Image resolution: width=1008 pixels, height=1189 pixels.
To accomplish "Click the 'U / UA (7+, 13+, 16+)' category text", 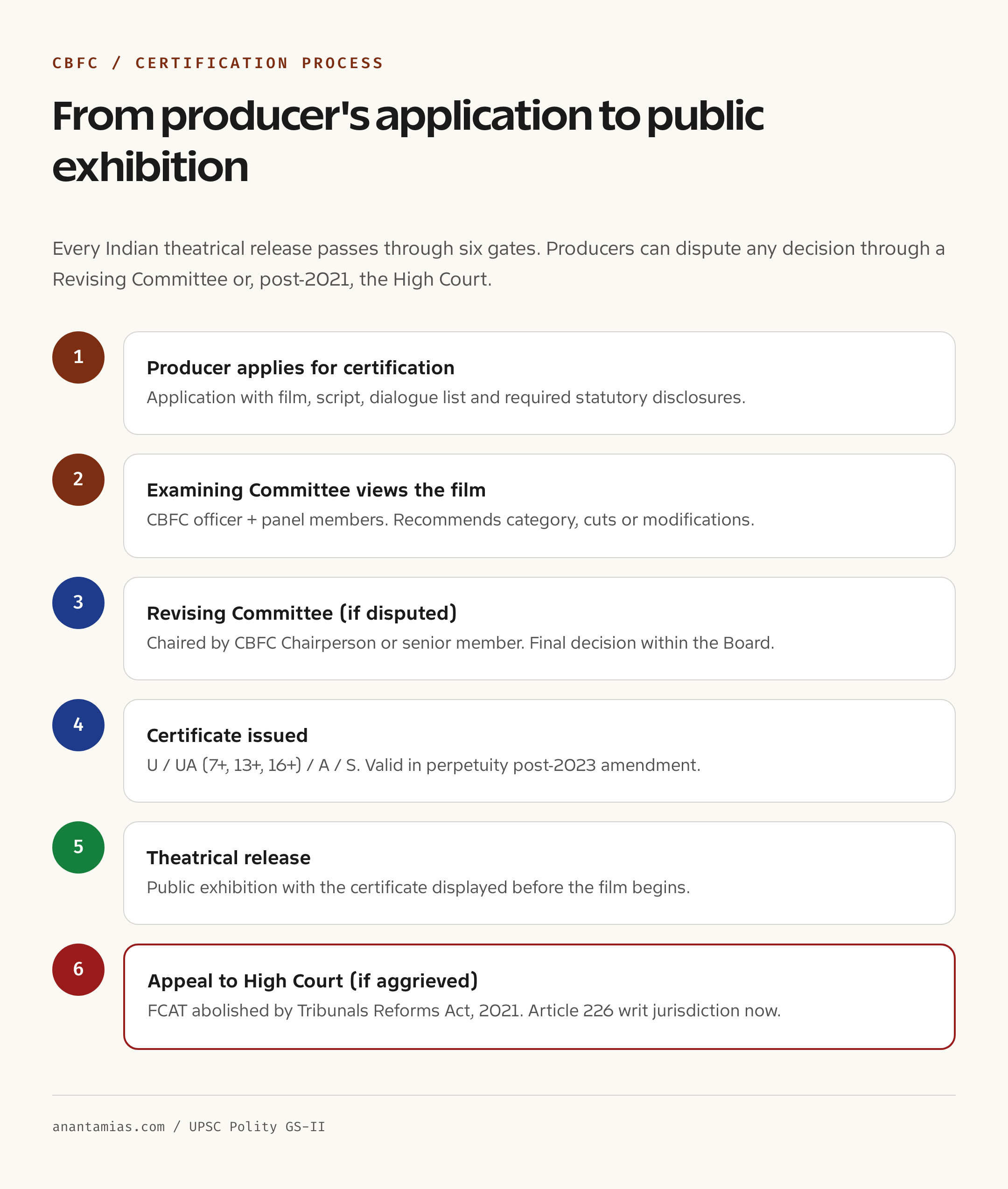I will 224,764.
